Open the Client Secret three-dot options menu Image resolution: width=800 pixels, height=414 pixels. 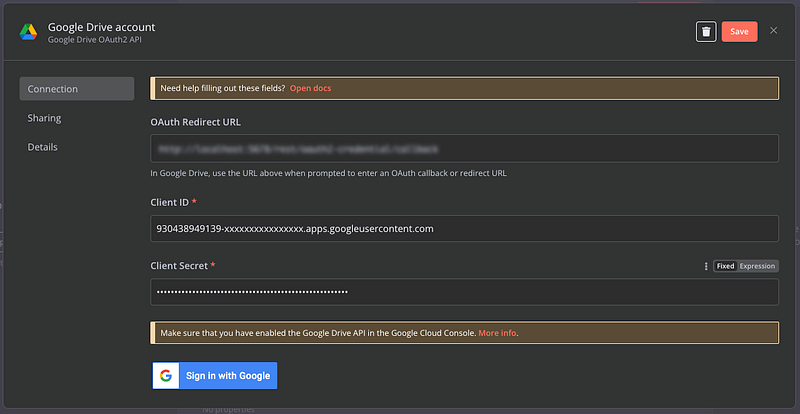tap(706, 266)
